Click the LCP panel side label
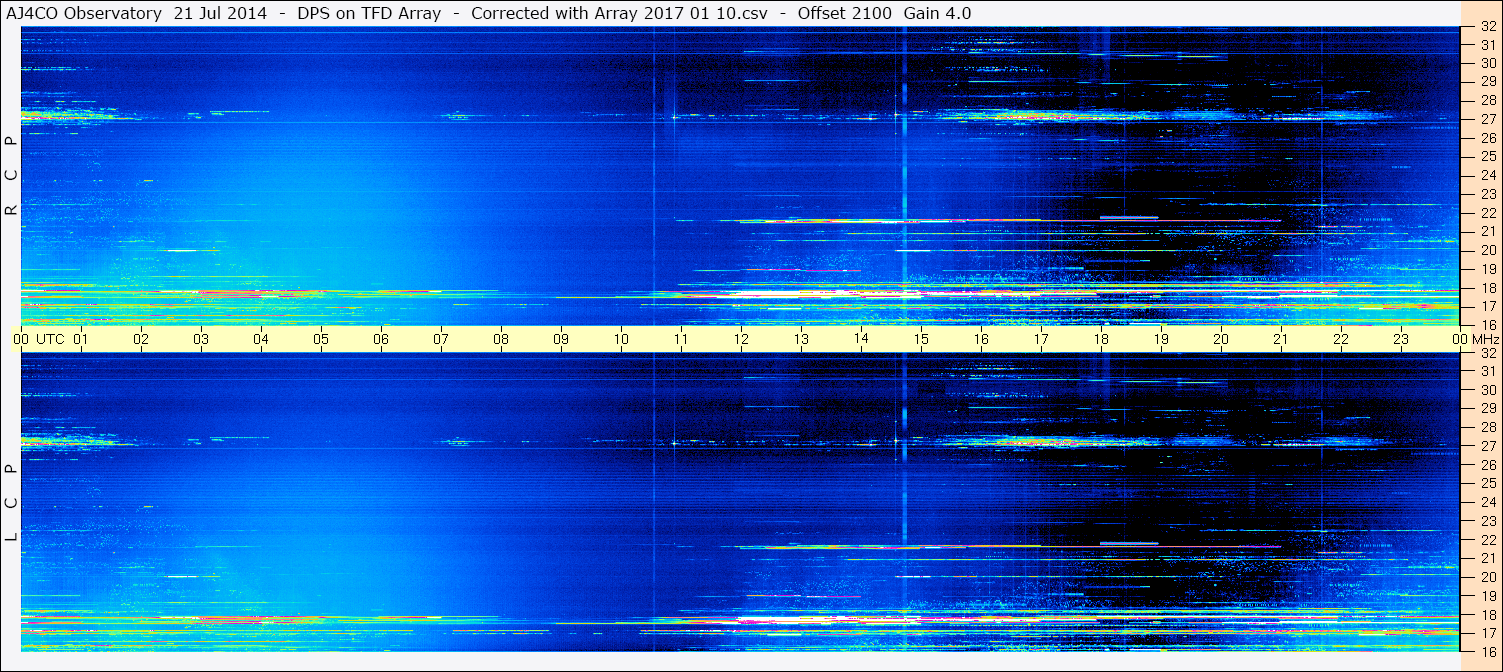 coord(11,503)
